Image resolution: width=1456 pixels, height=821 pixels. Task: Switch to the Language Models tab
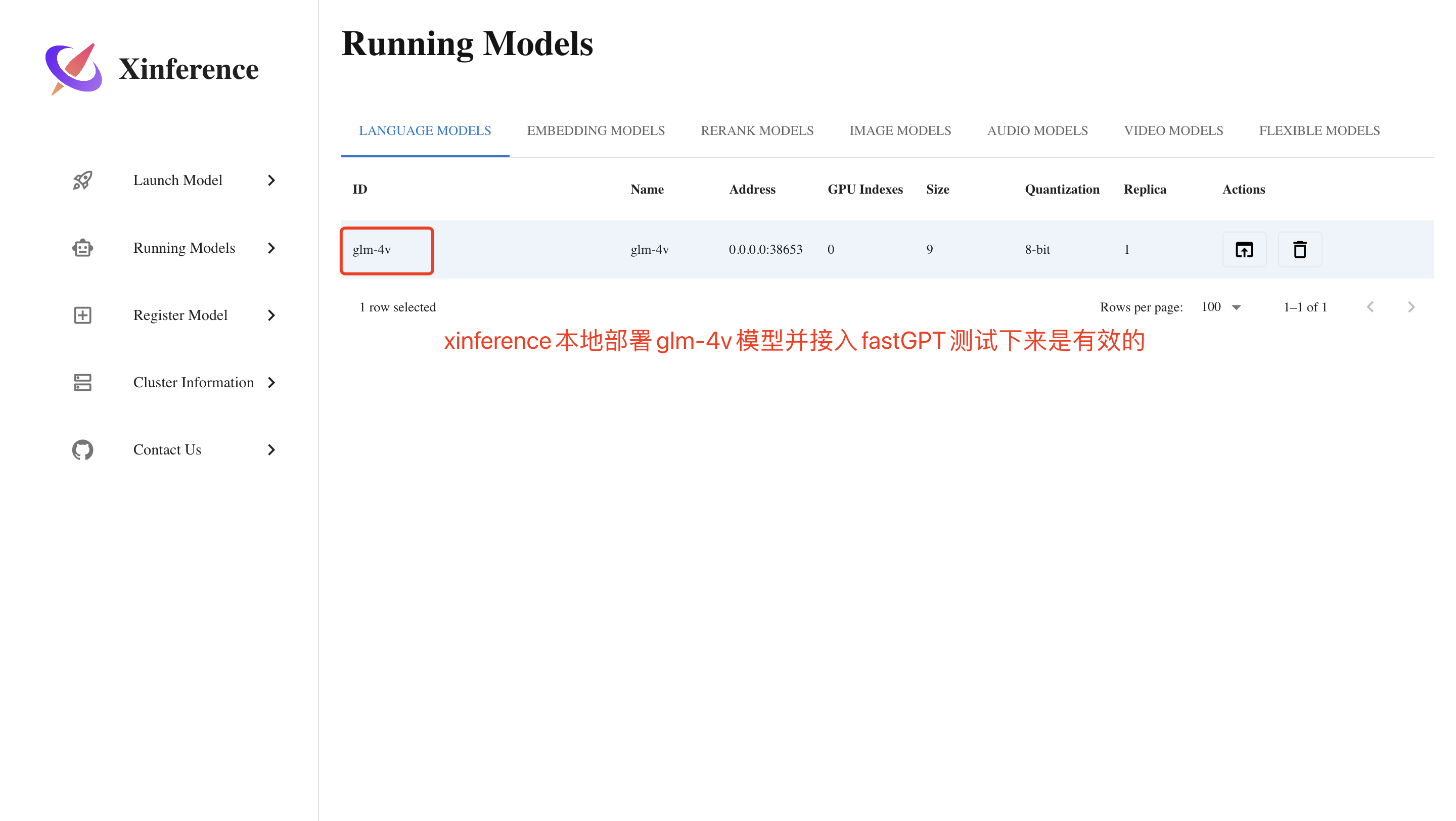pos(425,130)
